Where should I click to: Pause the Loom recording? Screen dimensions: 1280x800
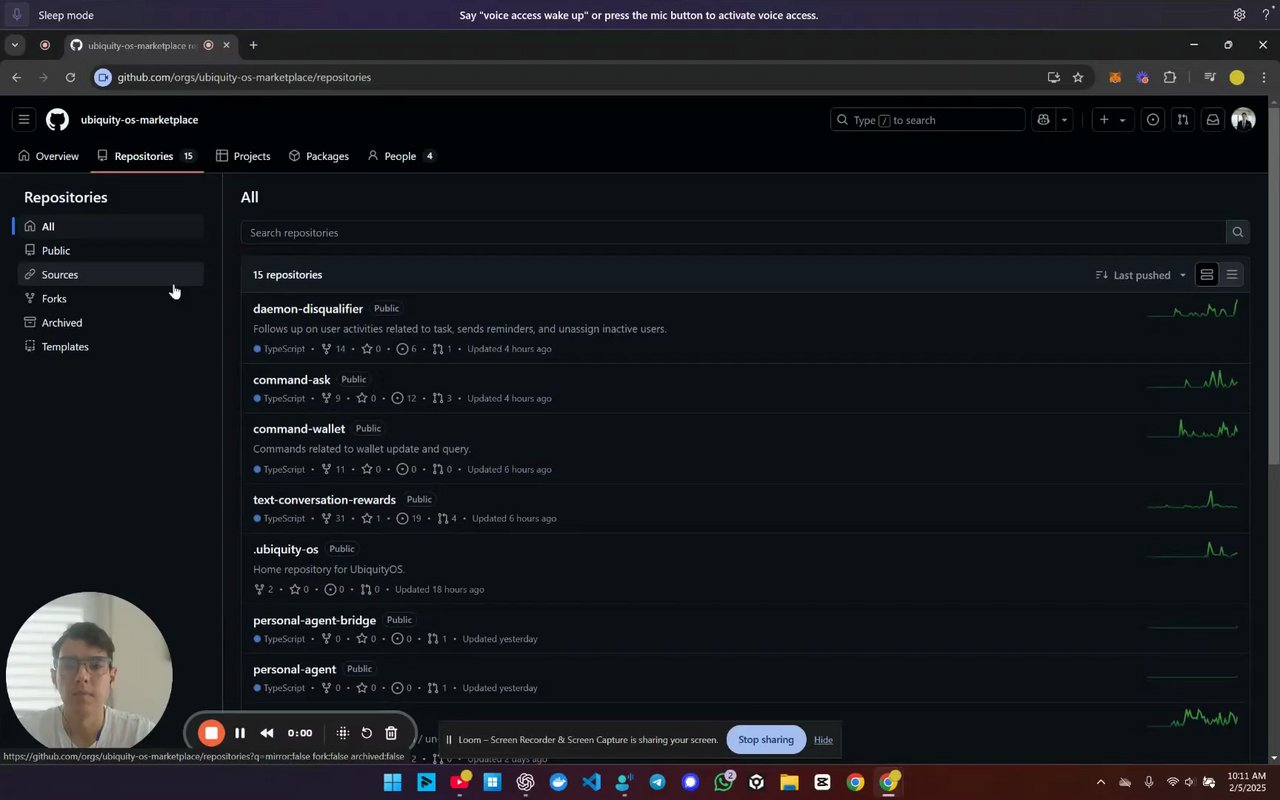pyautogui.click(x=240, y=733)
